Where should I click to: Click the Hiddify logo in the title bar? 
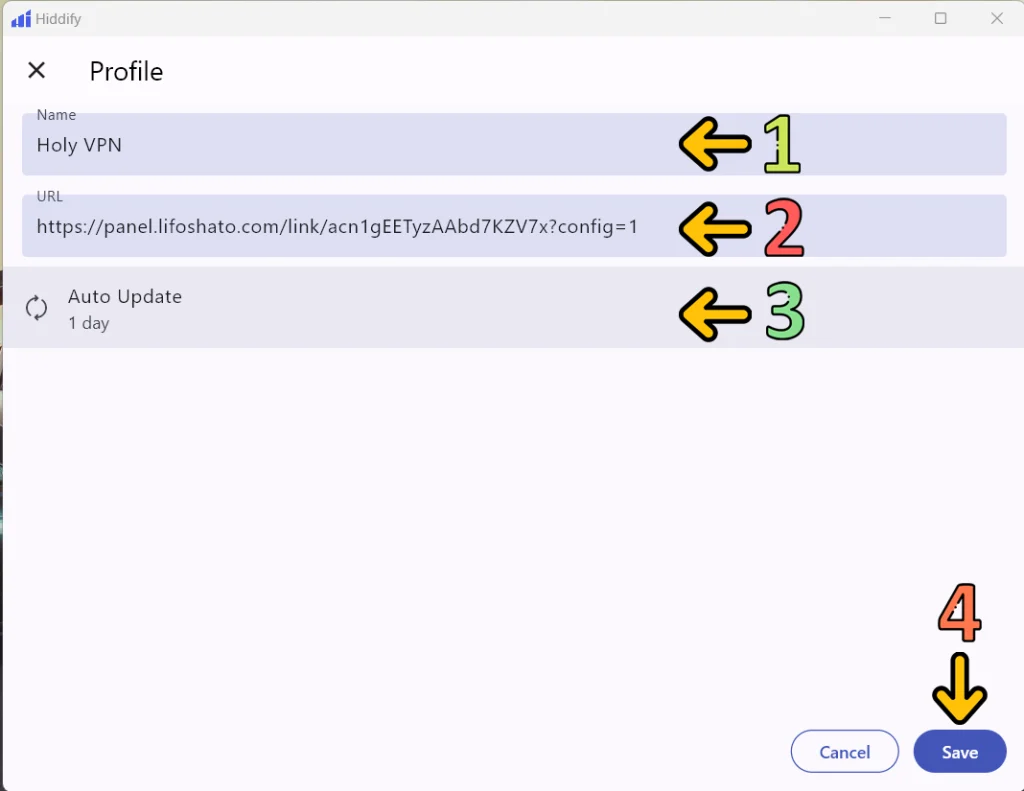click(20, 18)
